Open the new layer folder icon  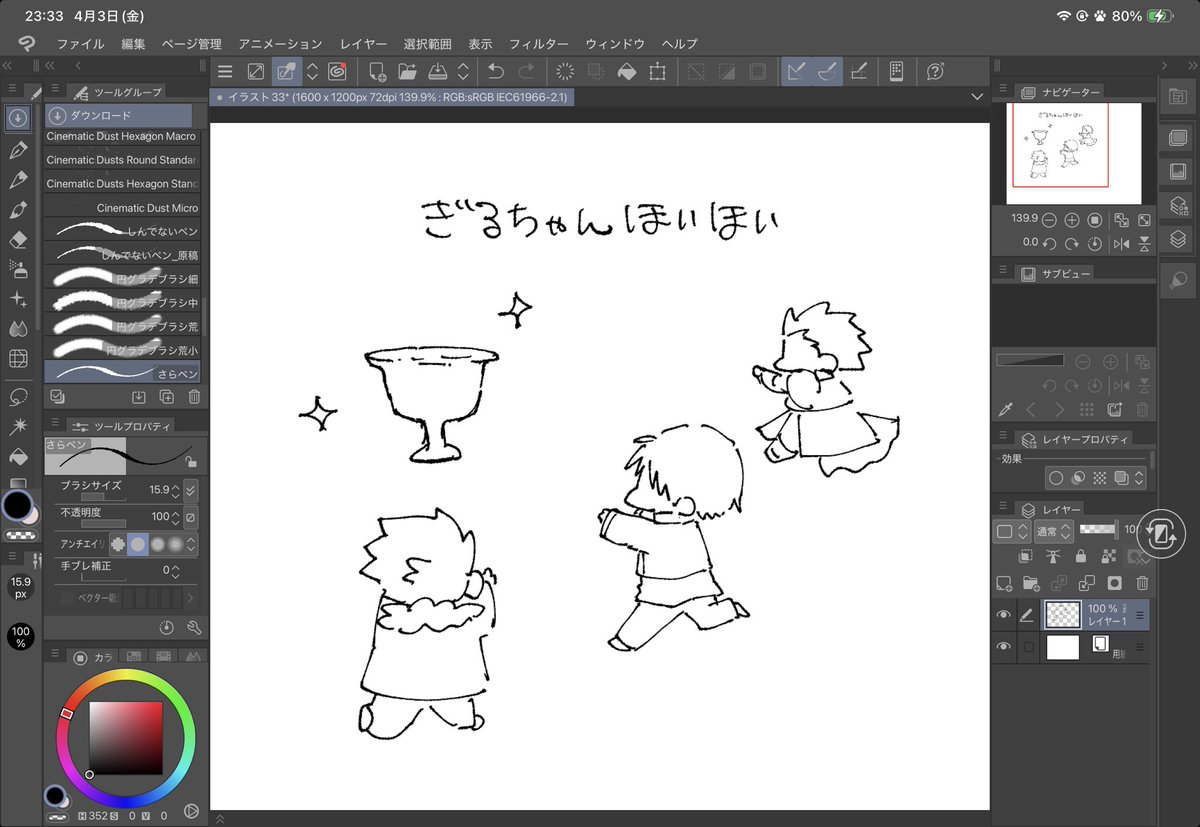[x=1031, y=583]
